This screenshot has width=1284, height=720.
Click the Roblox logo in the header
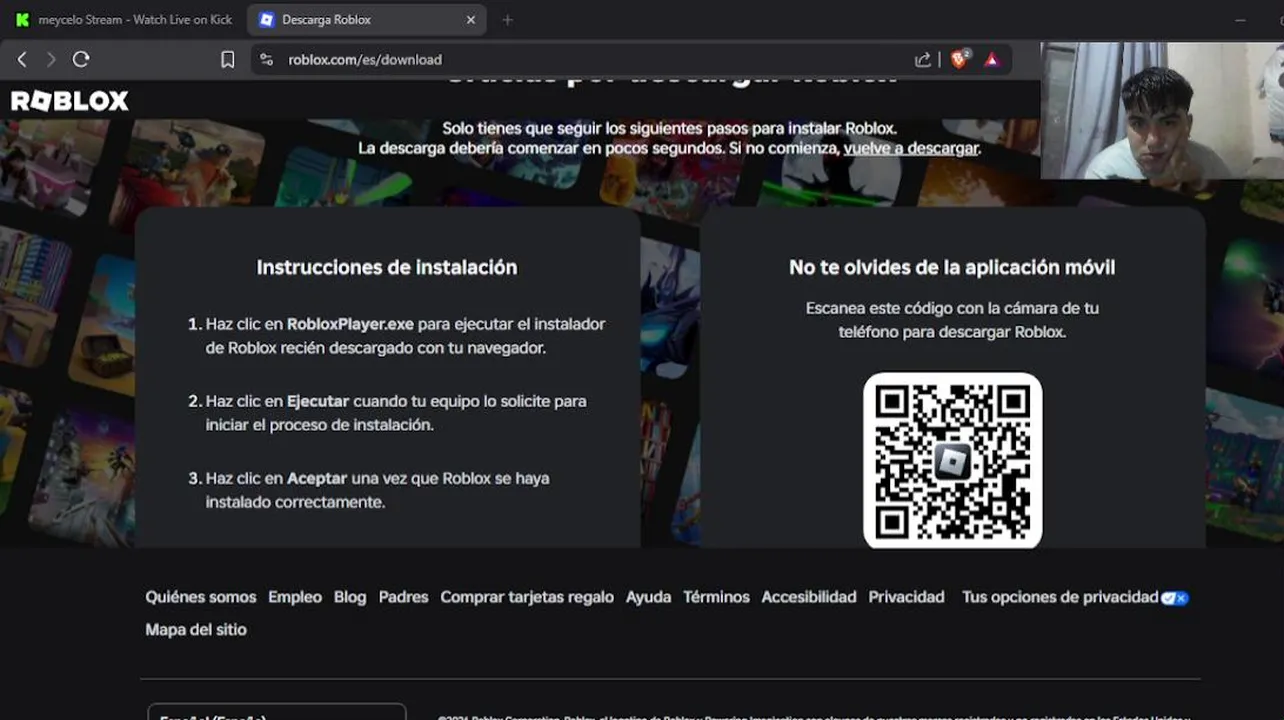point(70,100)
